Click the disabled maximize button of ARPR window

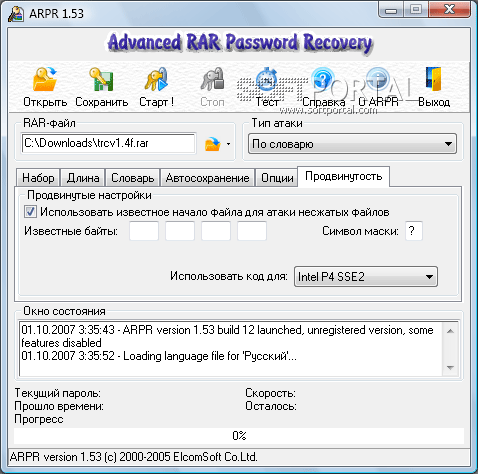pyautogui.click(x=416, y=10)
